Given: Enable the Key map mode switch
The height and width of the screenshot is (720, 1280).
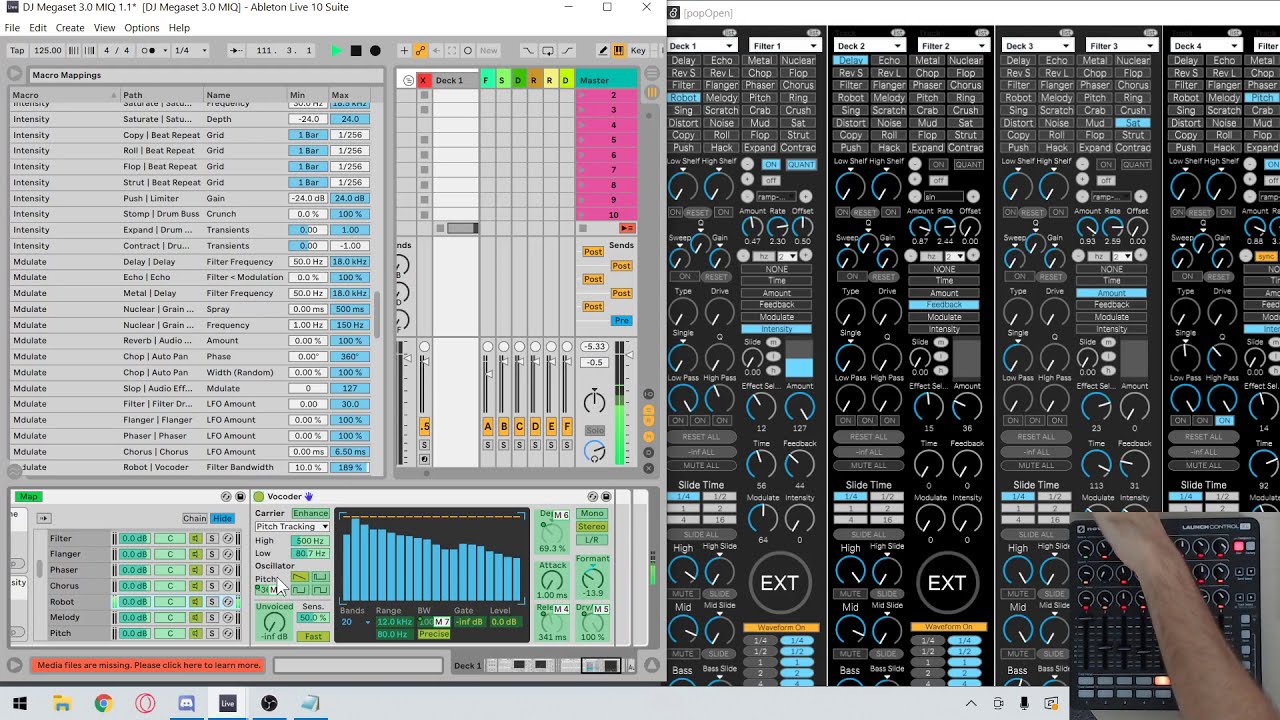Looking at the screenshot, I should click(x=638, y=50).
